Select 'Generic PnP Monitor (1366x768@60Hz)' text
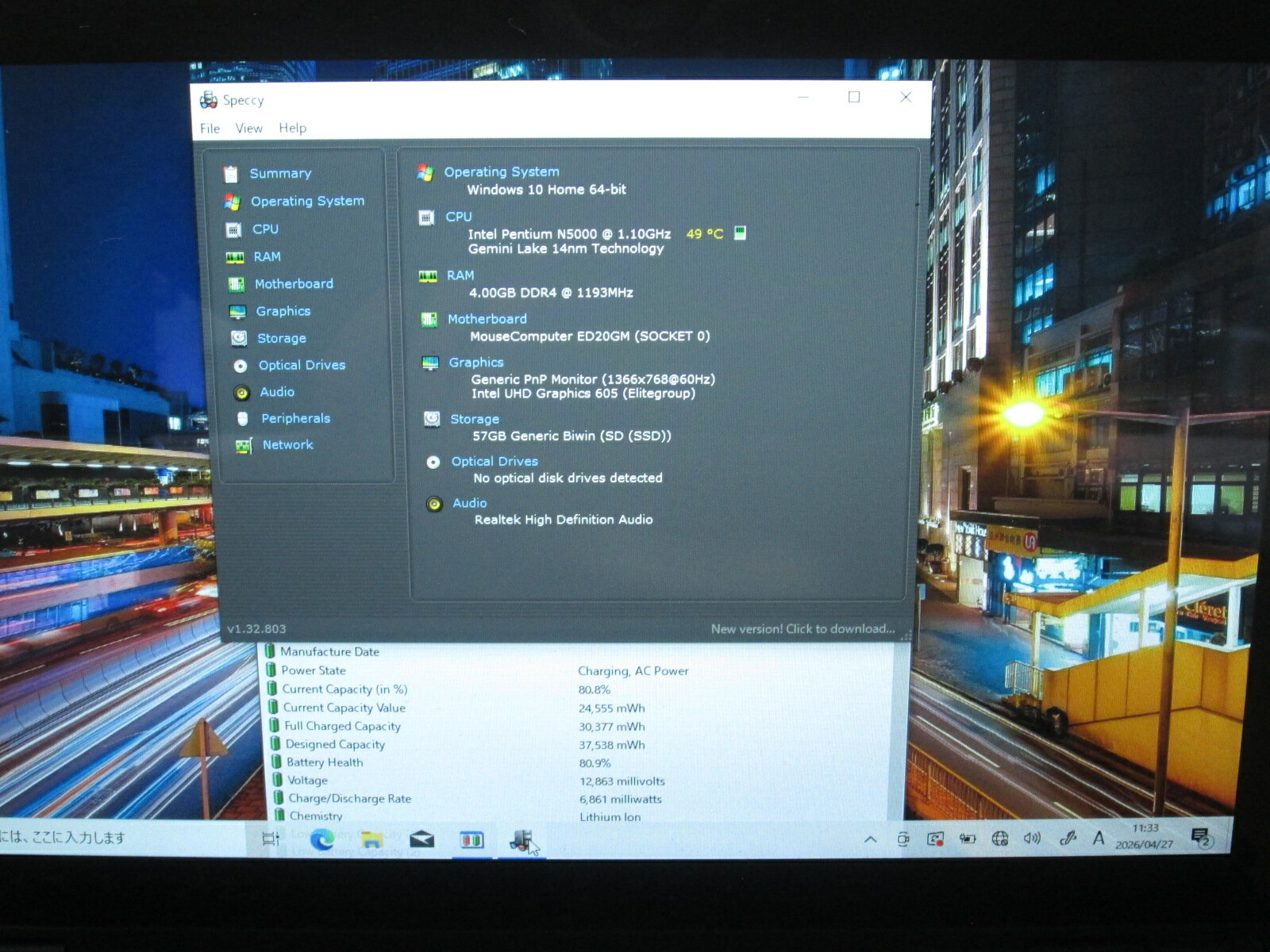 593,379
